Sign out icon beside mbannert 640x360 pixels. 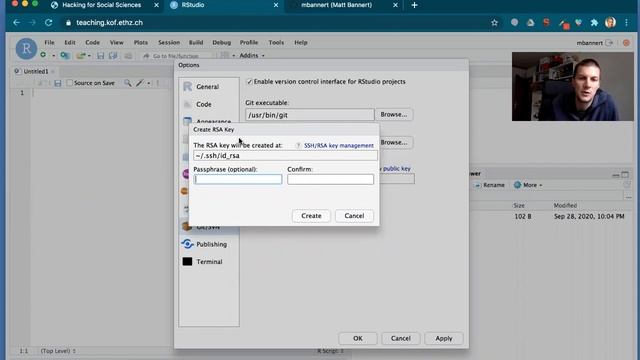[x=609, y=42]
